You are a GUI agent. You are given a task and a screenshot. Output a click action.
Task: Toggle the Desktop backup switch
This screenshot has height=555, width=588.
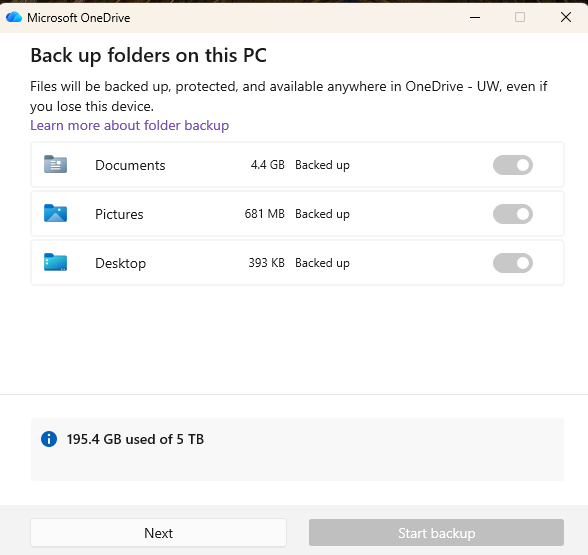tap(513, 263)
